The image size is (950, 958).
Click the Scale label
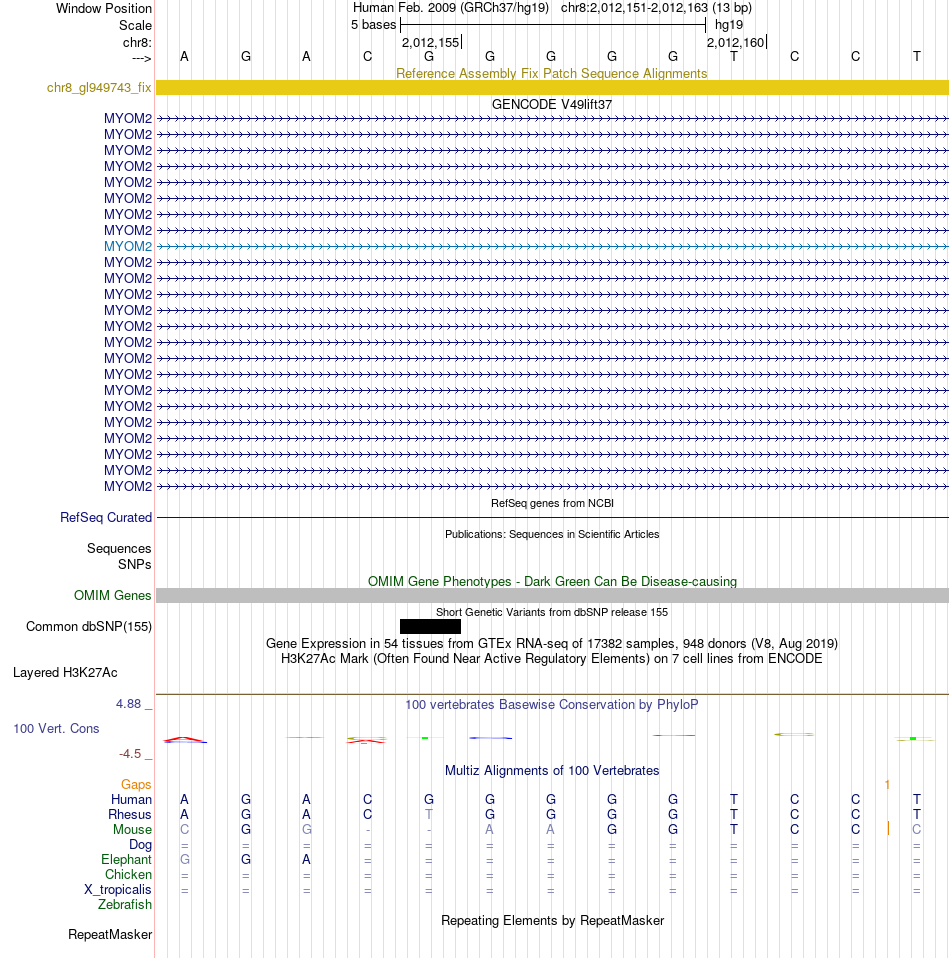[136, 26]
